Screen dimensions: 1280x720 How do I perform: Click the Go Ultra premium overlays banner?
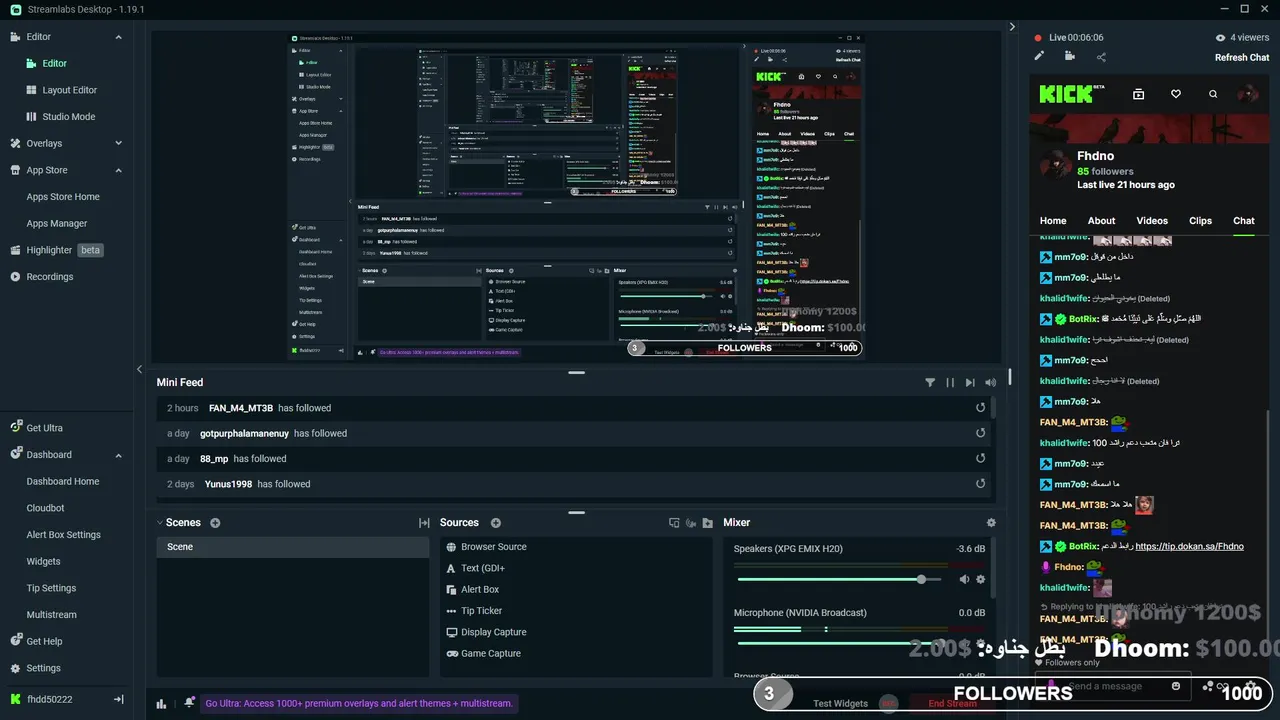point(359,703)
